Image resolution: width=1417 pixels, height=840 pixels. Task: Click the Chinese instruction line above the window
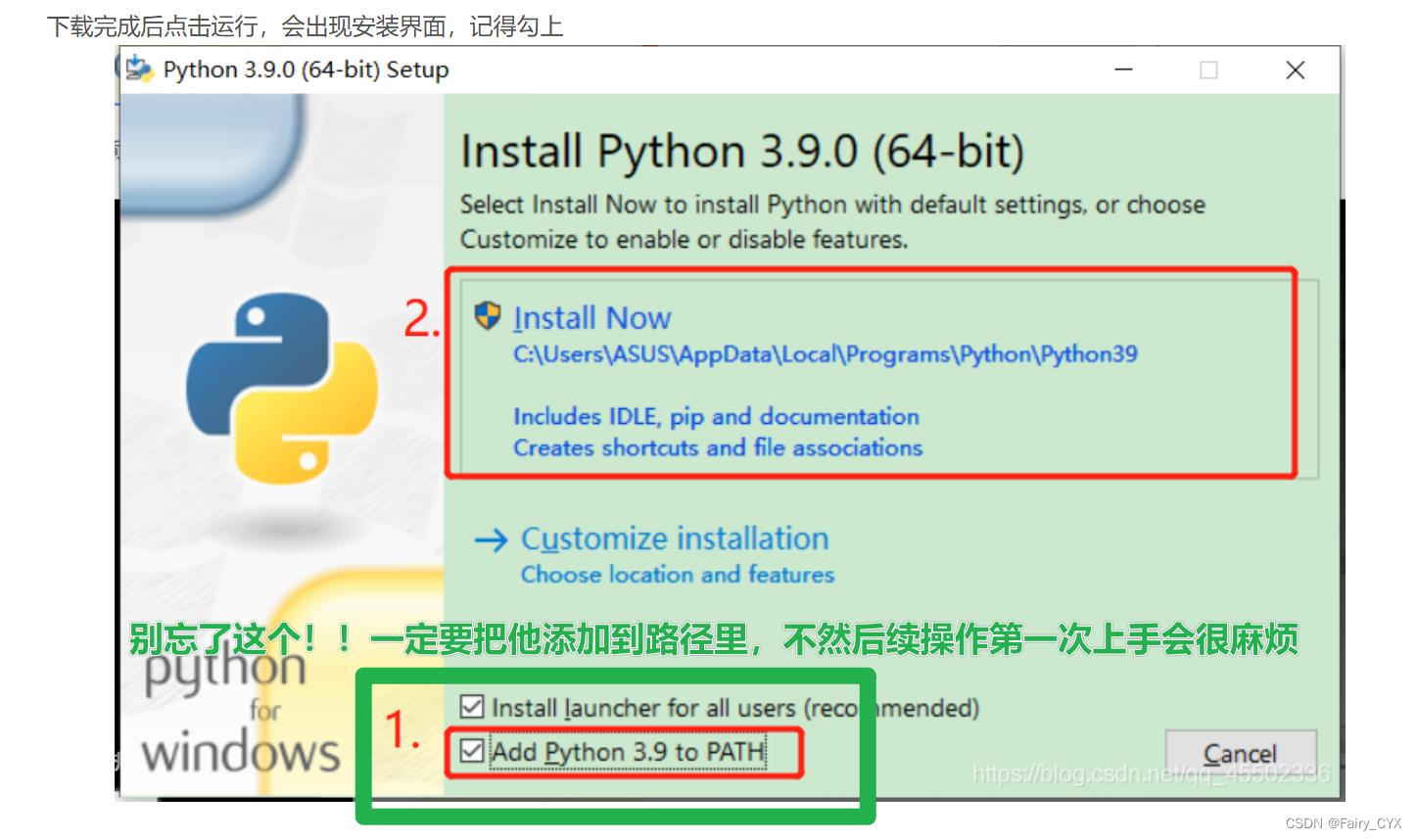(305, 26)
